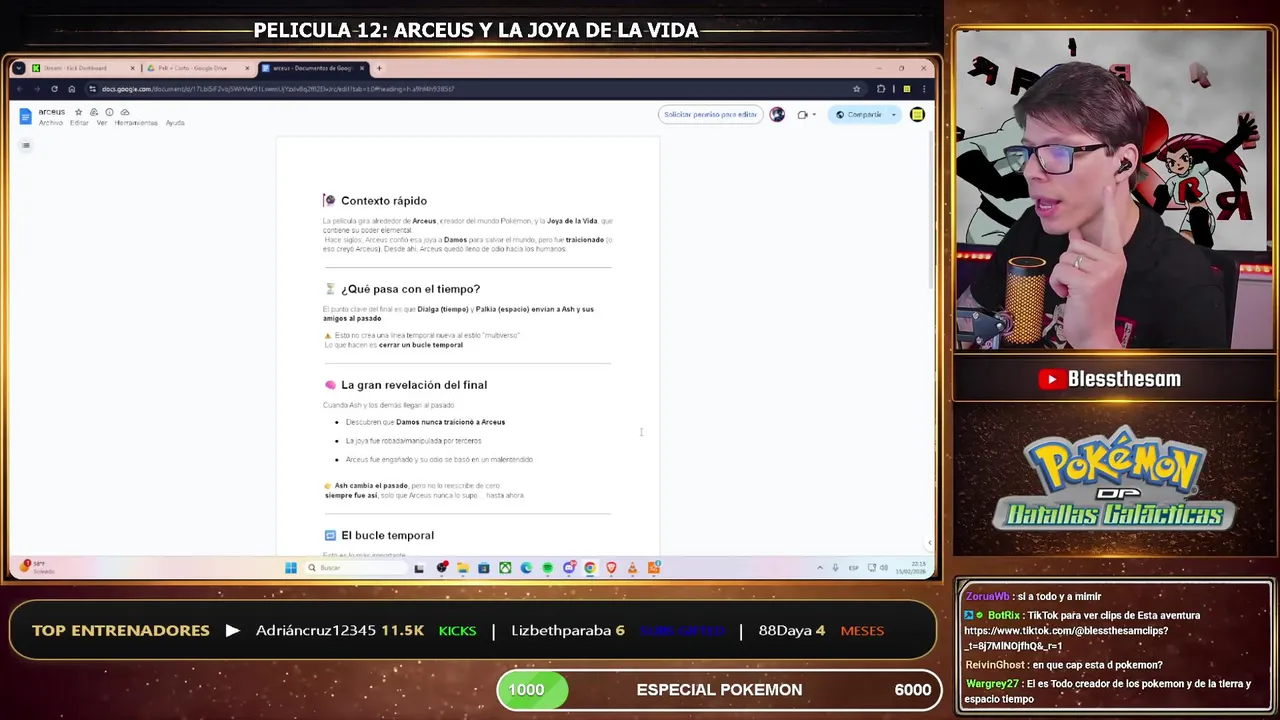Click the El bucle temporal heading
The image size is (1280, 720).
[387, 535]
